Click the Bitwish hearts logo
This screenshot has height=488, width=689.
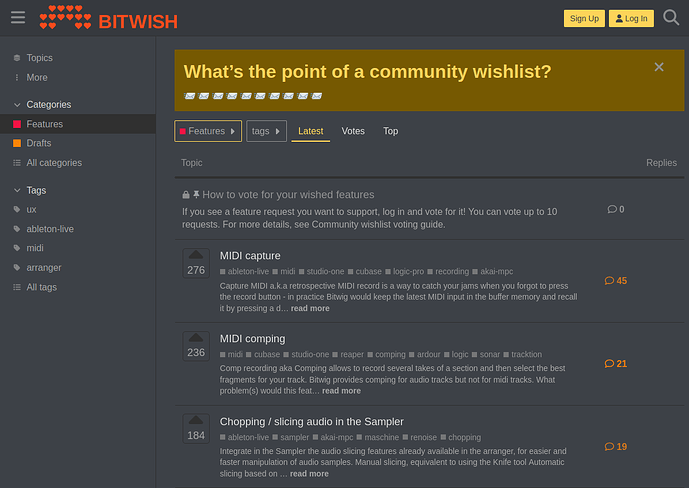coord(65,18)
